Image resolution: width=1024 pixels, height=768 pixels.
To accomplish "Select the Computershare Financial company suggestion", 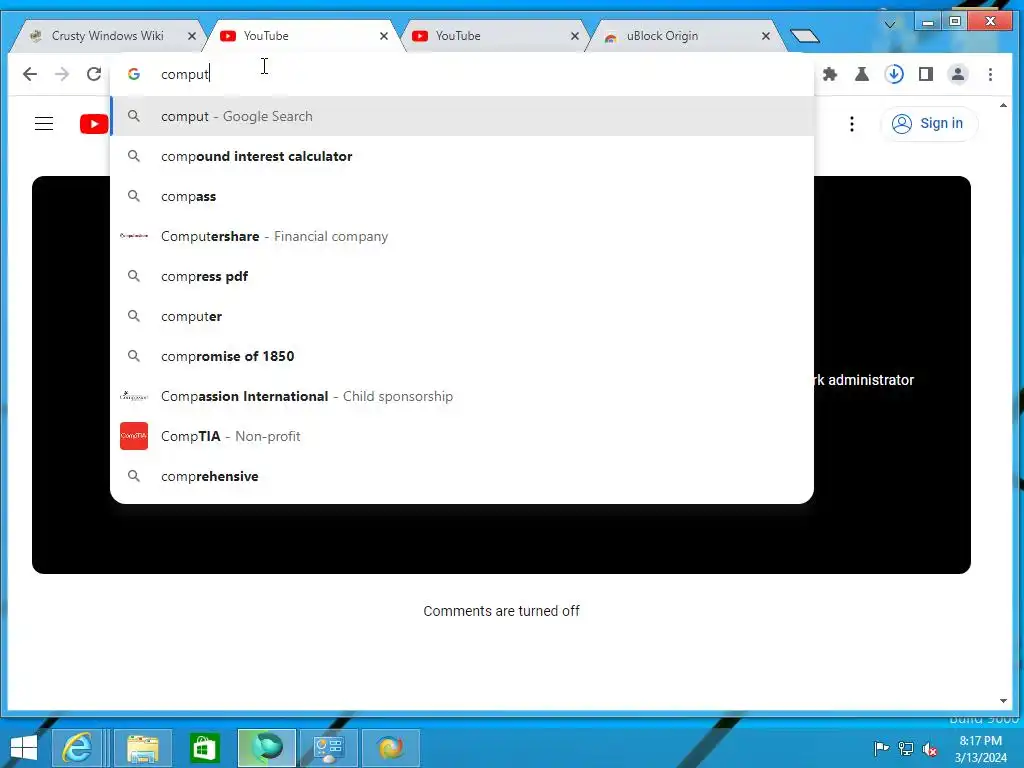I will (462, 236).
